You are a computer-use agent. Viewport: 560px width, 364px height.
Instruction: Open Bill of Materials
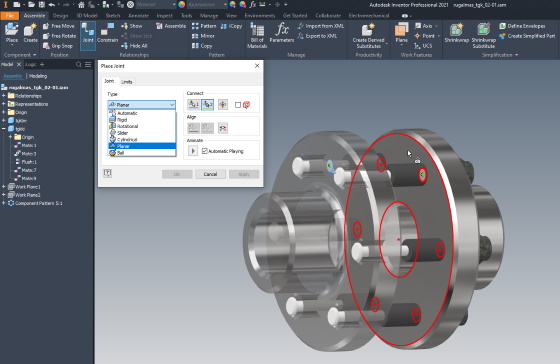pos(257,35)
